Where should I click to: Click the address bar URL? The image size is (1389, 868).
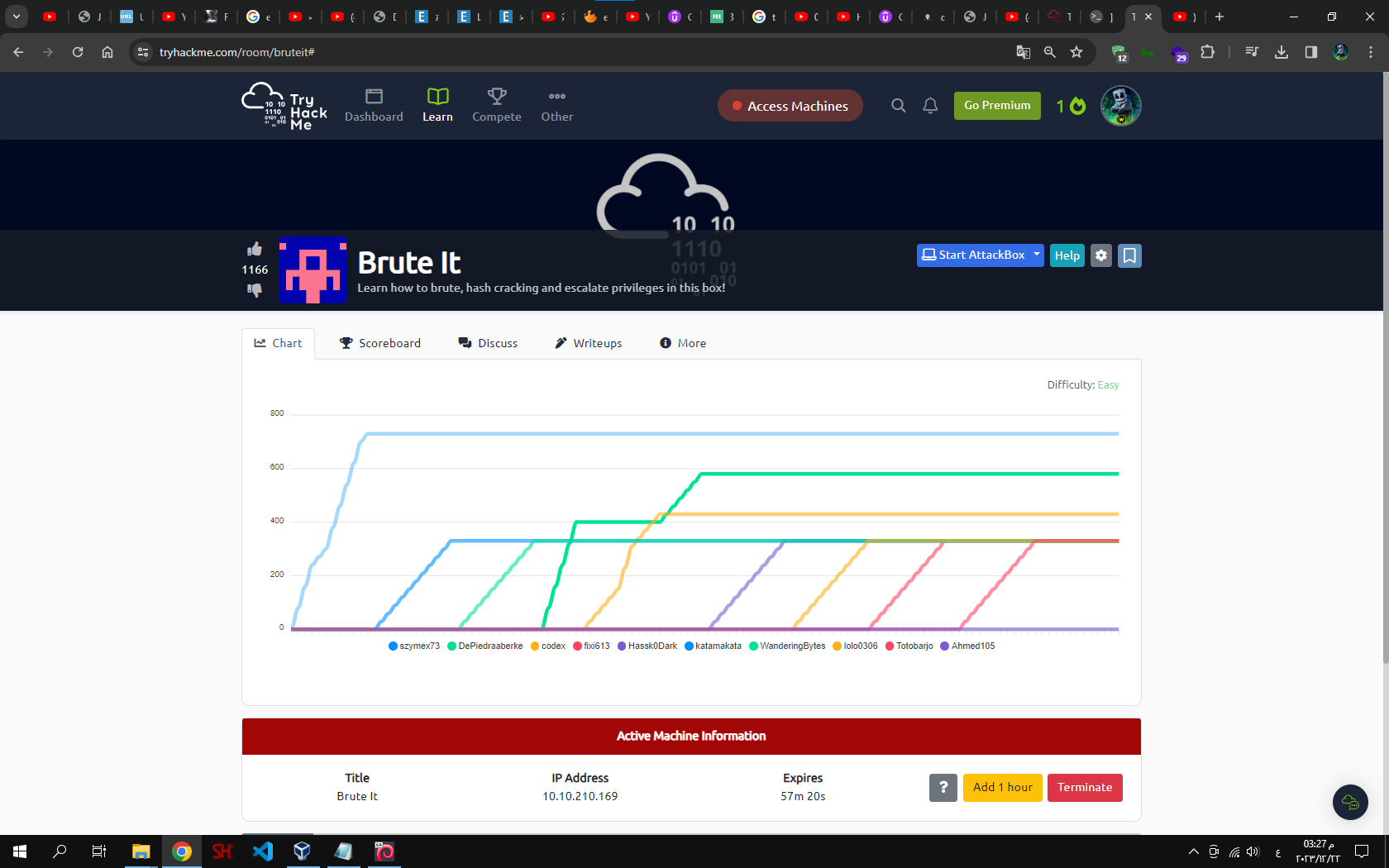pos(236,52)
